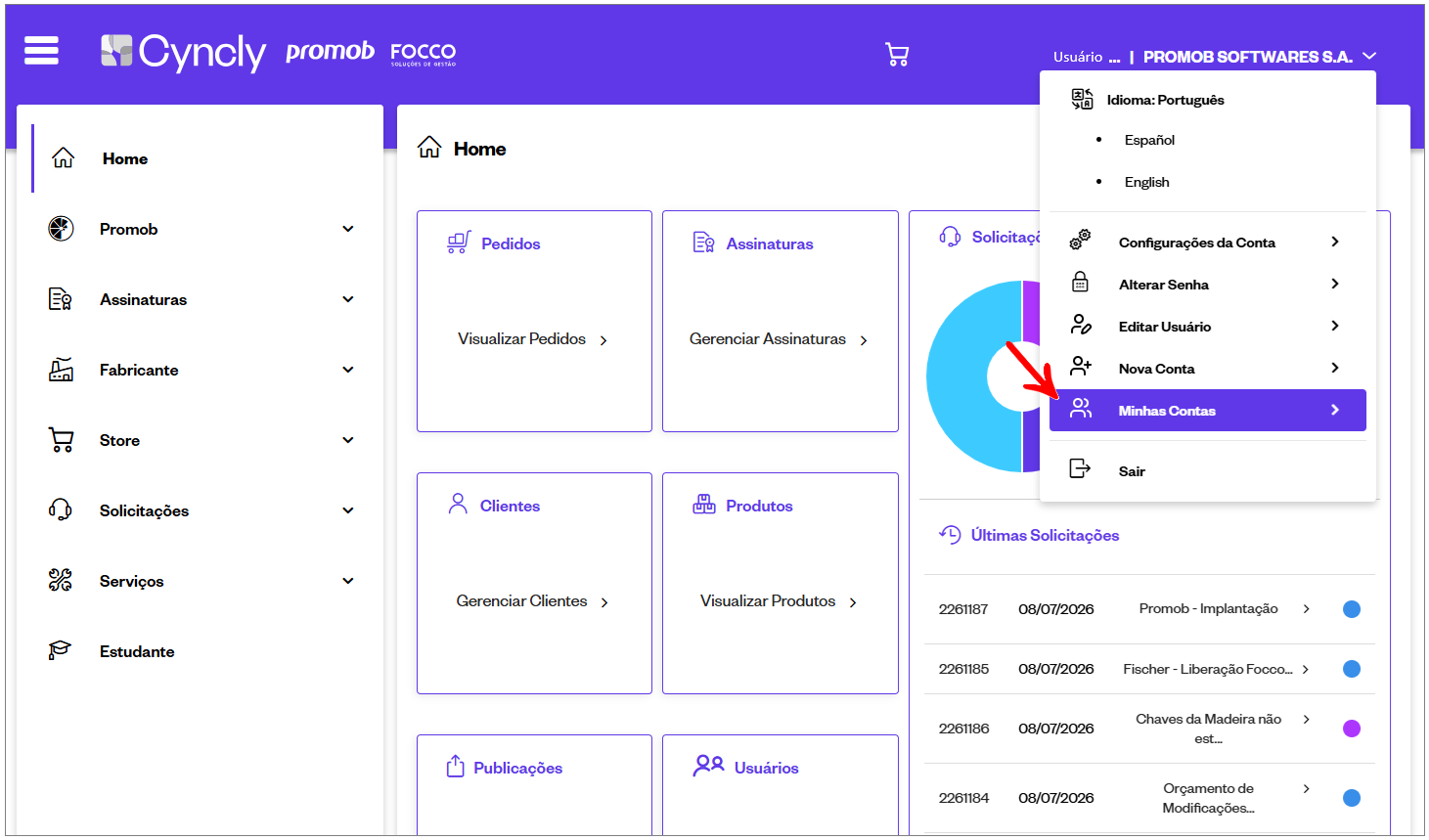Screen dimensions: 1429x840
Task: Click the 'Idioma: Português' label
Action: click(x=1165, y=100)
